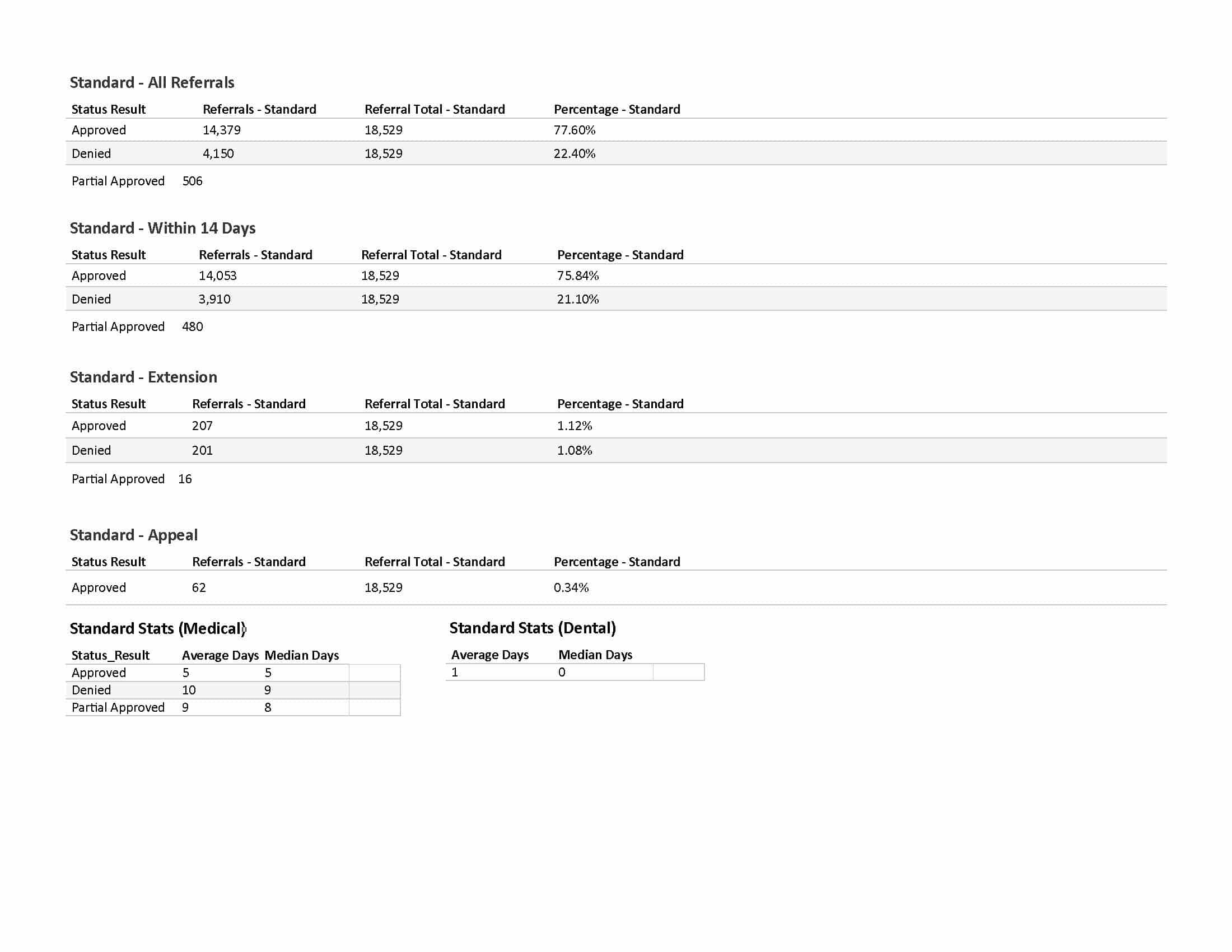Select the 14,379 approved referrals cell
Viewport: 1232px width, 952px height.
[x=222, y=130]
